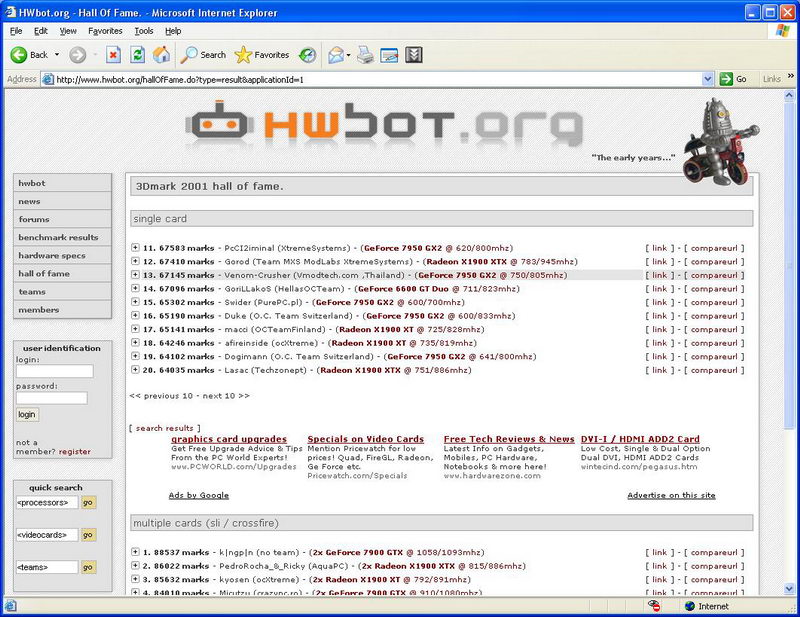
Task: Click the Forward navigation arrow
Action: coord(78,55)
